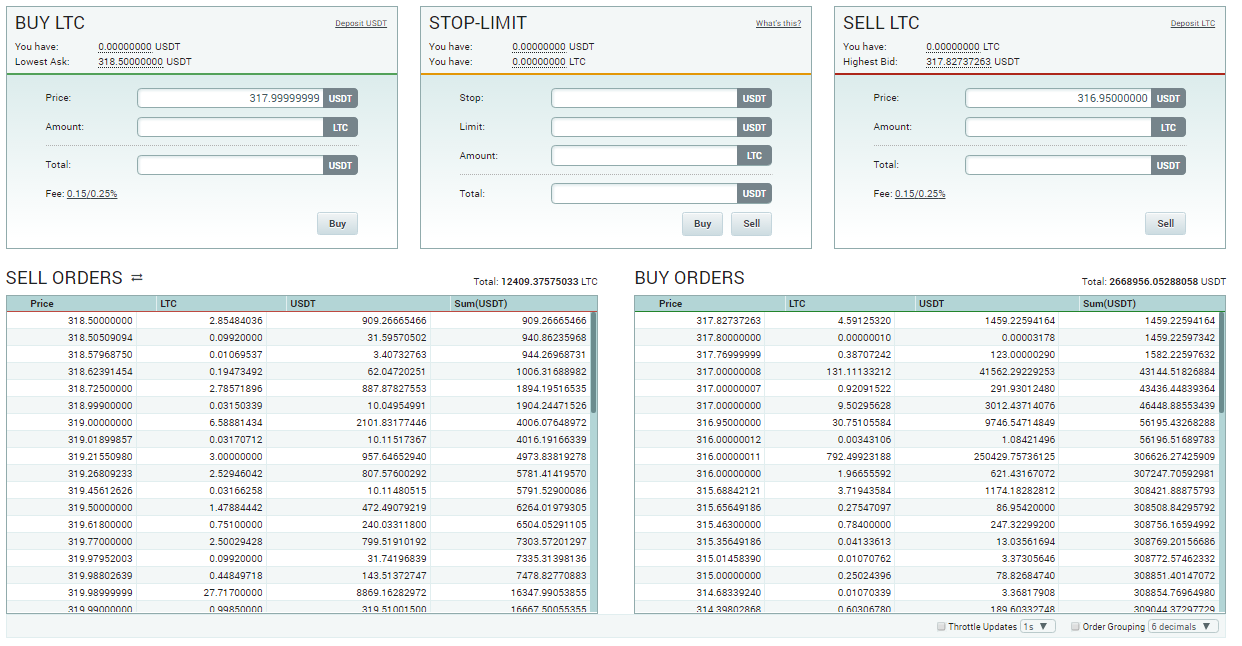Focus the Stop price input field
Viewport: 1242px width, 646px height.
point(645,98)
